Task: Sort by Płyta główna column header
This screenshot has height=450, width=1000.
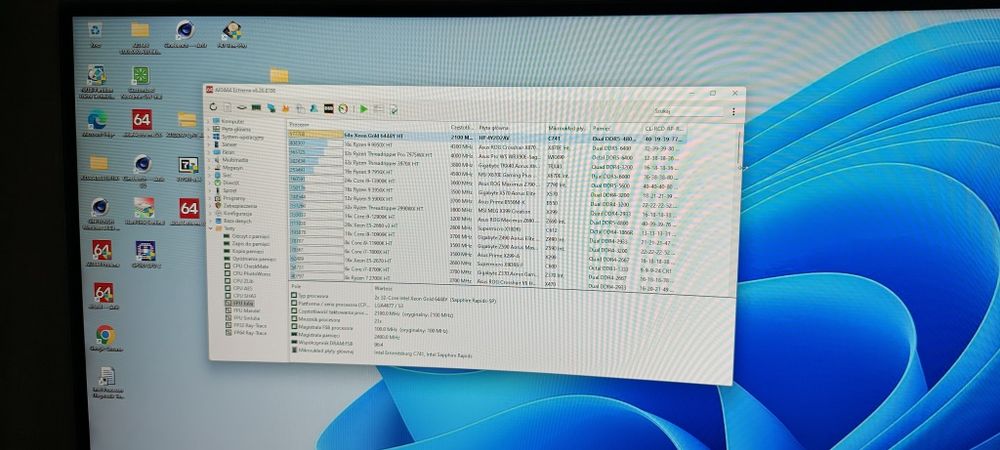Action: pos(511,128)
